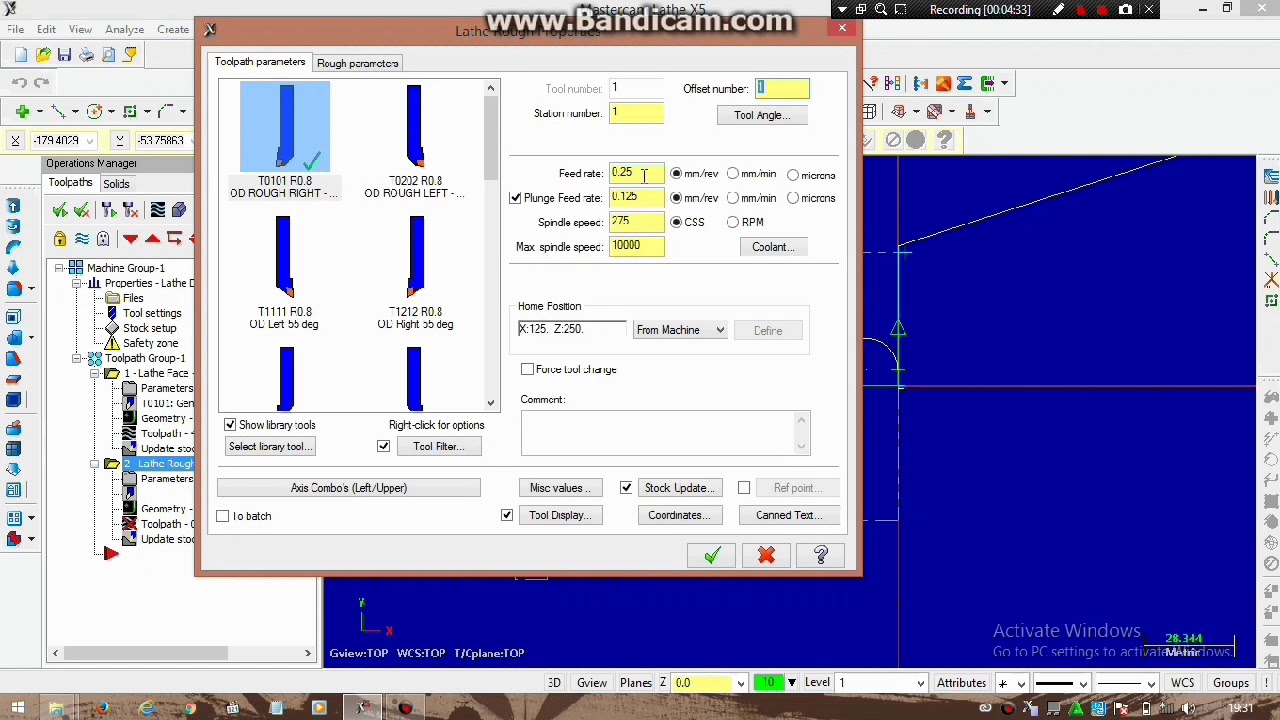Click the green color swatch in status bar
Viewport: 1280px width, 720px height.
click(x=768, y=684)
